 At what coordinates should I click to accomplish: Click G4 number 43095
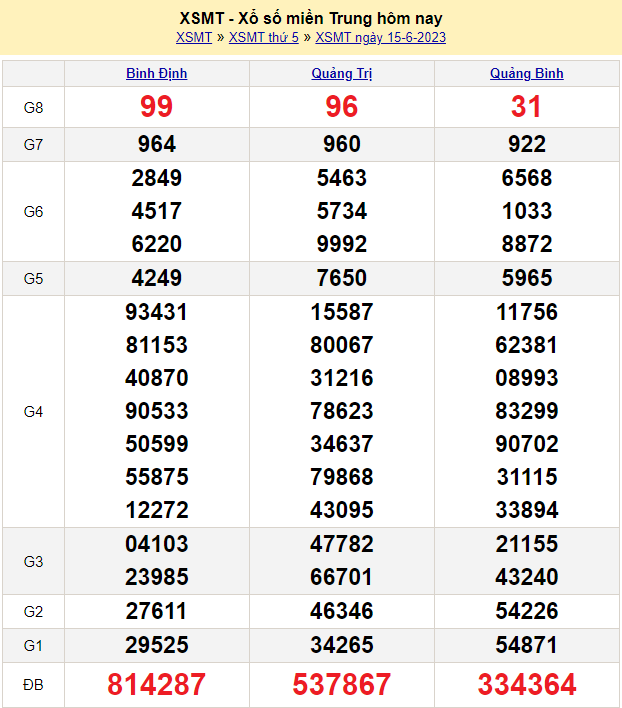pos(342,510)
